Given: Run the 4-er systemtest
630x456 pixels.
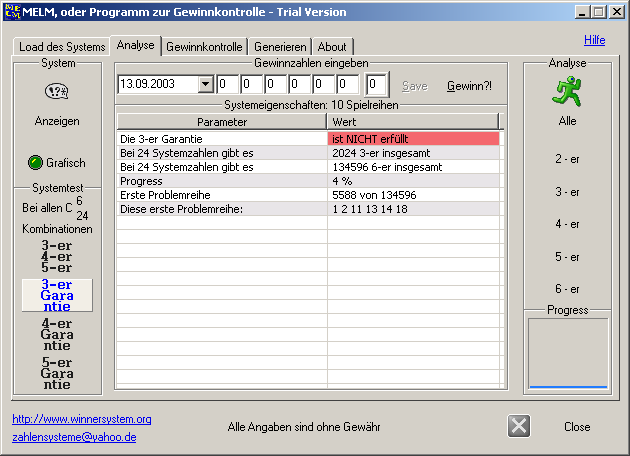Looking at the screenshot, I should pyautogui.click(x=57, y=256).
